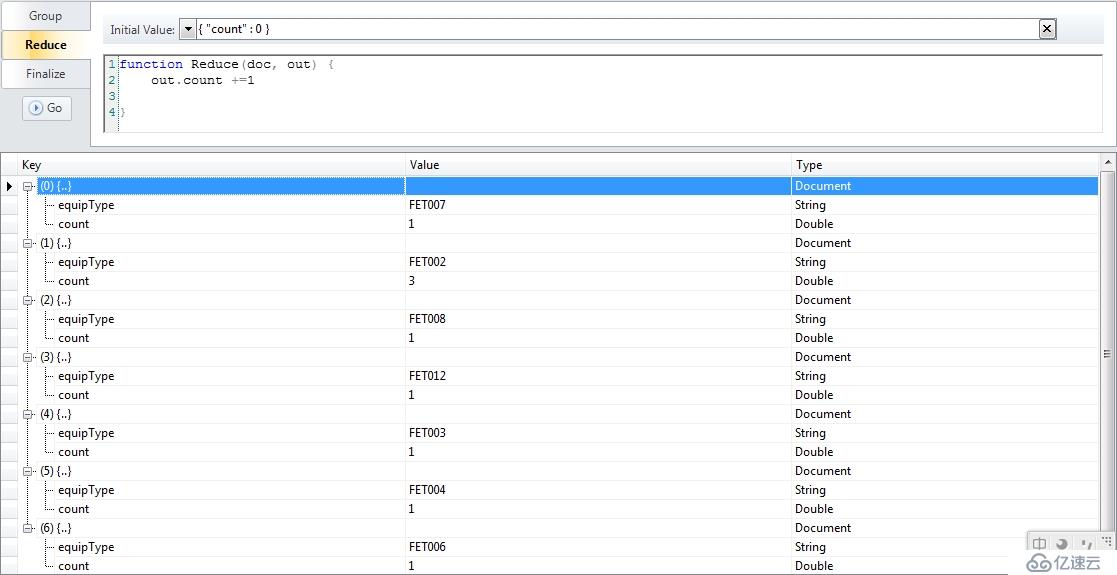Select the FET004 value cell
This screenshot has width=1117, height=575.
pos(598,490)
